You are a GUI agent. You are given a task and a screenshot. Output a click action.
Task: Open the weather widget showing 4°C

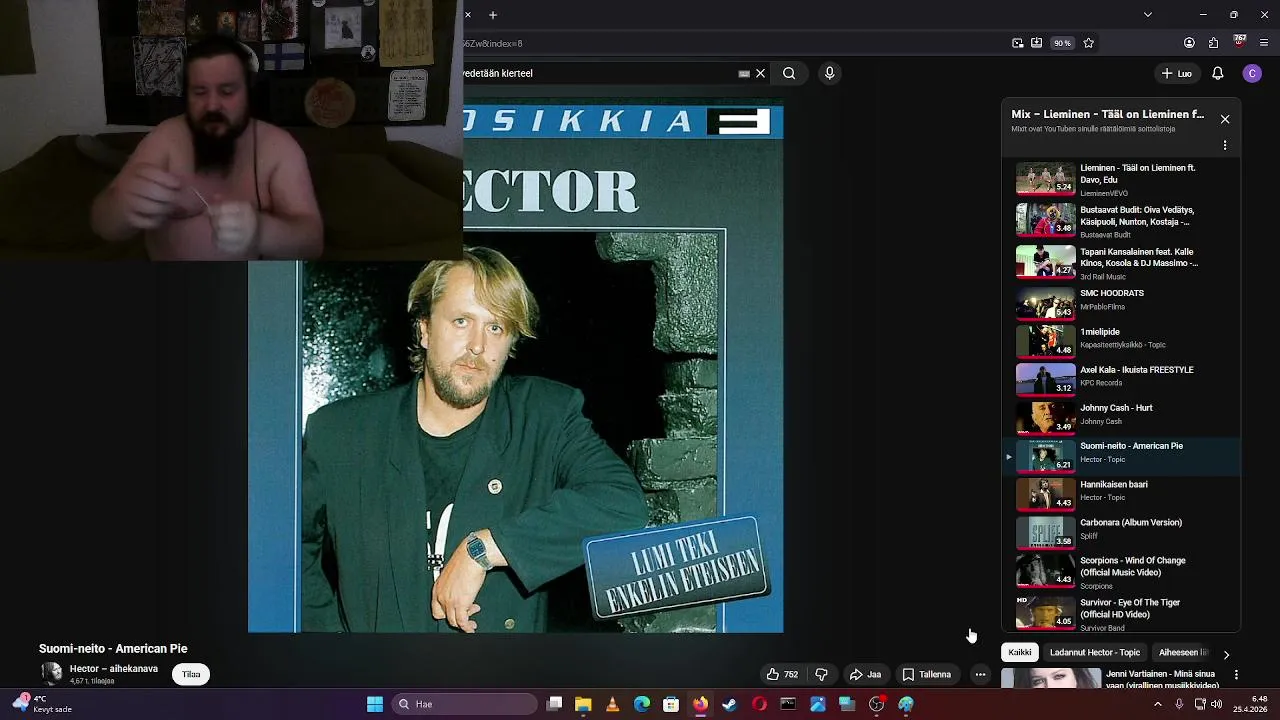coord(42,703)
